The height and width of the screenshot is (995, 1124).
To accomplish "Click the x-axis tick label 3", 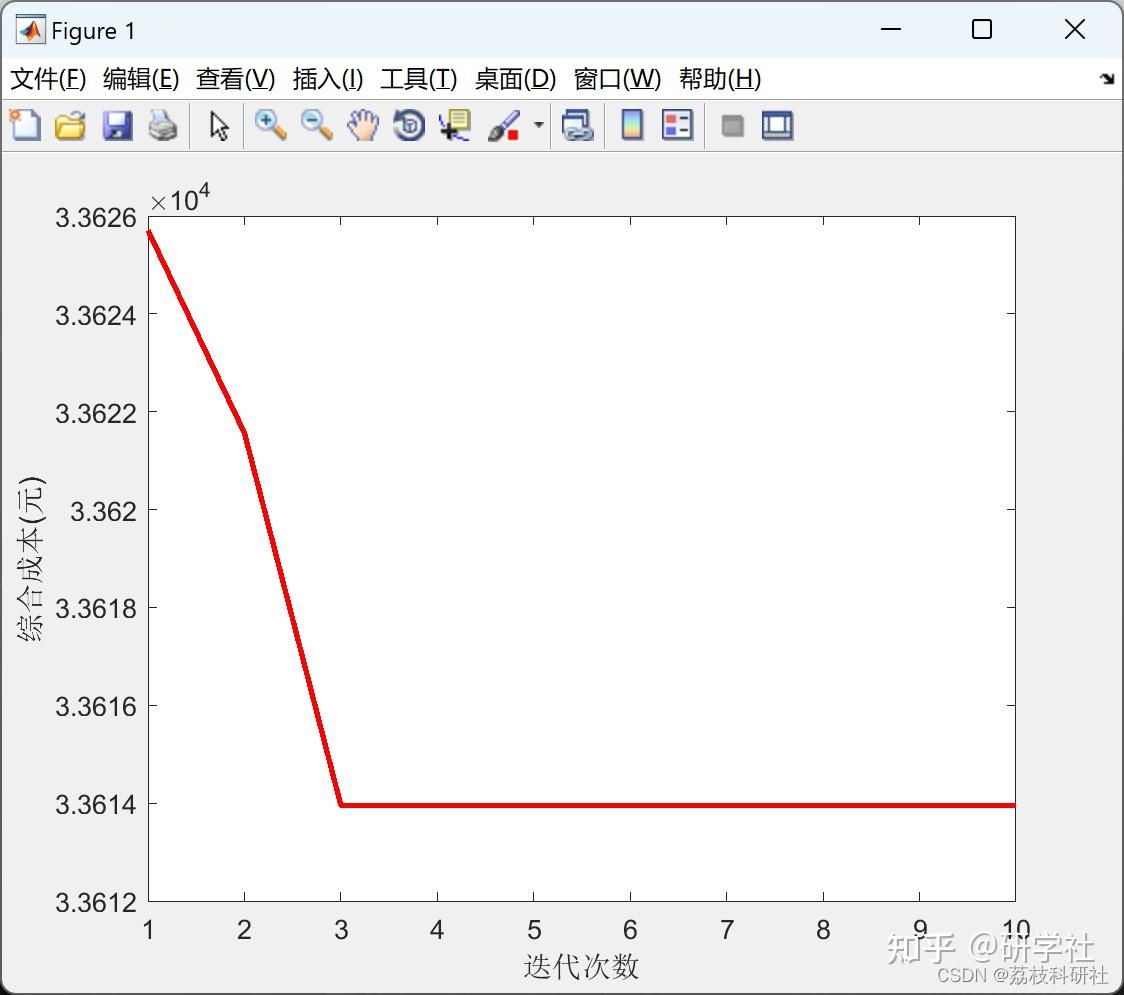I will pyautogui.click(x=341, y=930).
